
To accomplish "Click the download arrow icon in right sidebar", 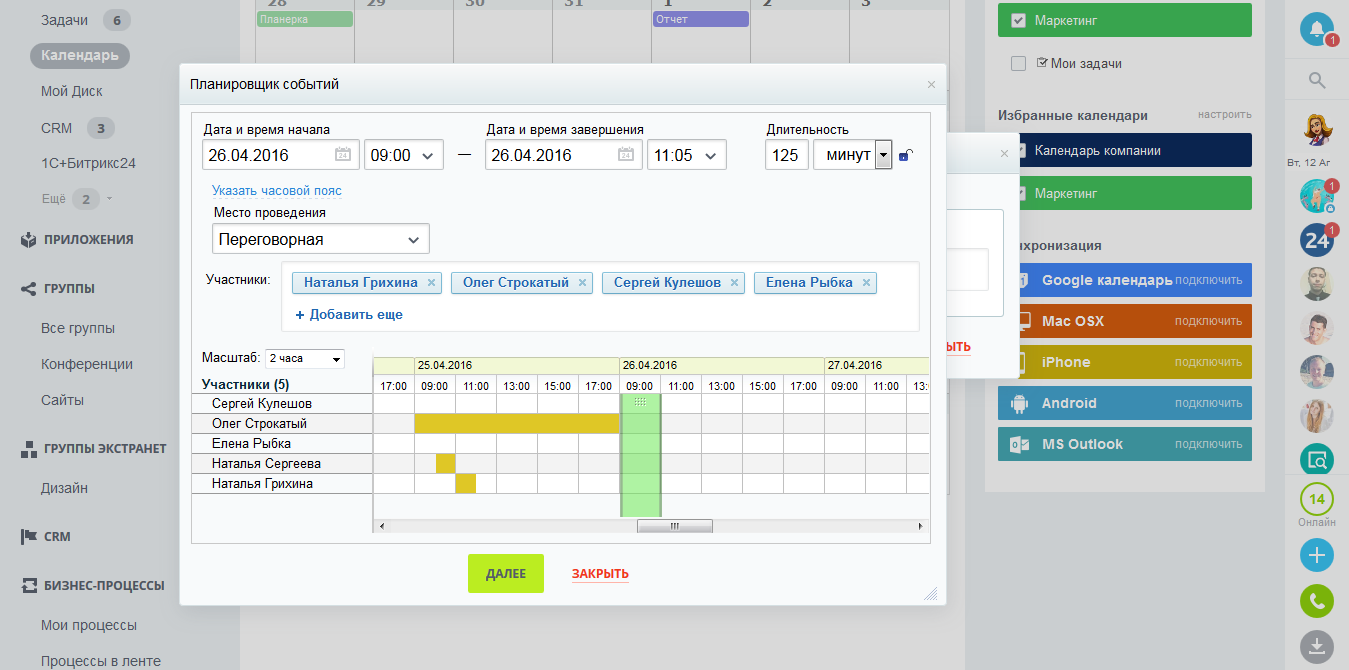I will pyautogui.click(x=1316, y=645).
